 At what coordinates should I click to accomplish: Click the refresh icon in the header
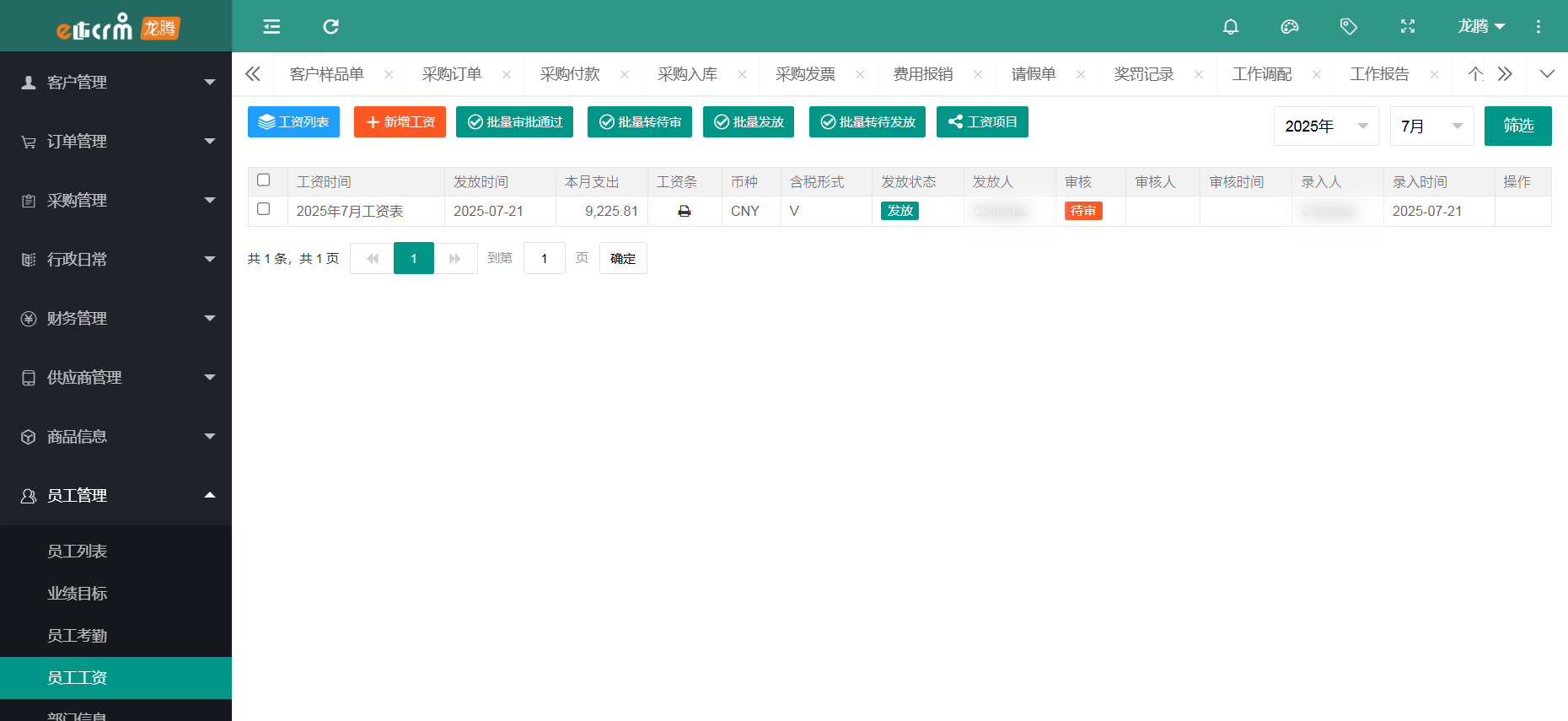[x=330, y=27]
